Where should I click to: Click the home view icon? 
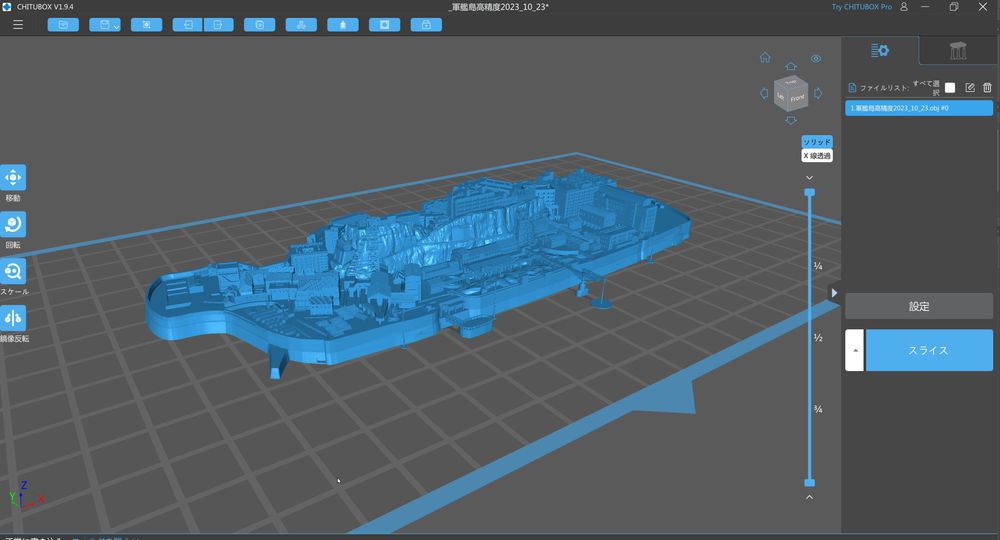pos(765,58)
